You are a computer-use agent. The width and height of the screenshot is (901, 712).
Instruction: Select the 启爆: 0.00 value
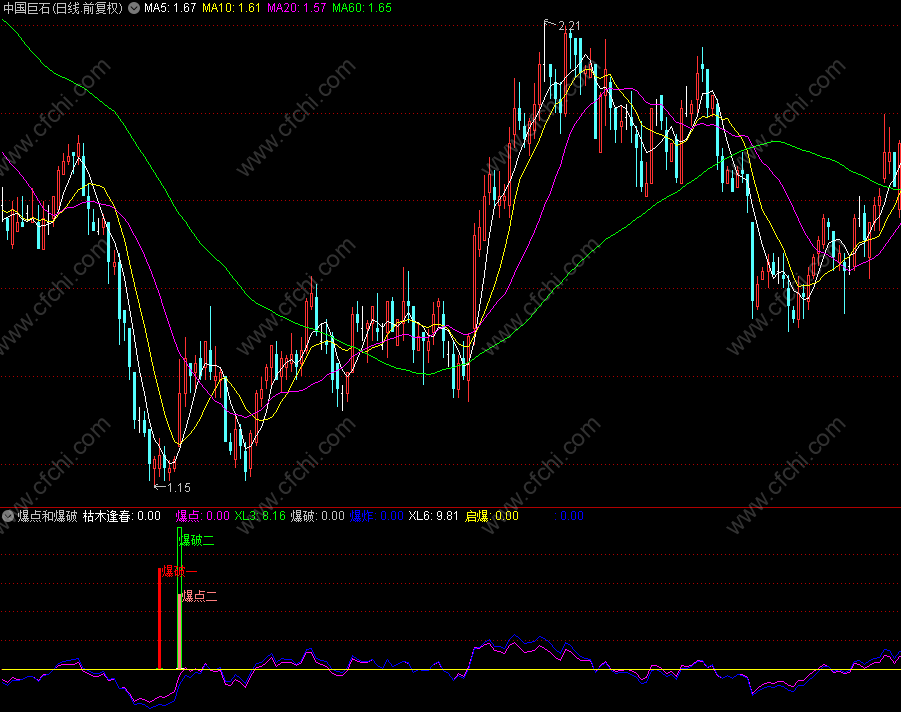coord(491,516)
